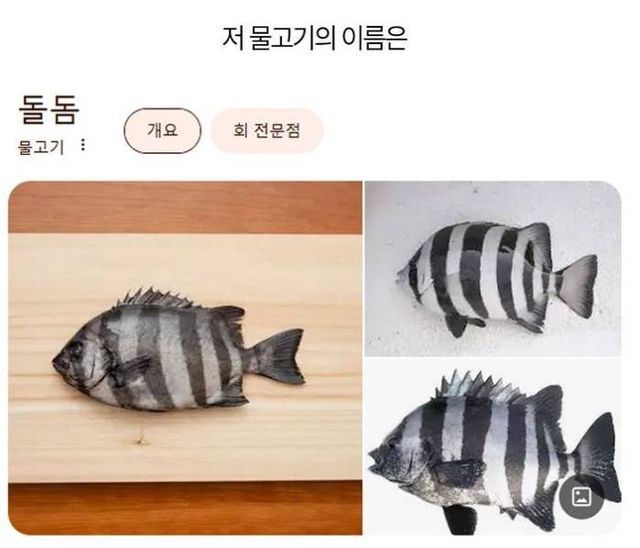The width and height of the screenshot is (640, 548).
Task: Select the 개요 tab
Action: (x=162, y=131)
